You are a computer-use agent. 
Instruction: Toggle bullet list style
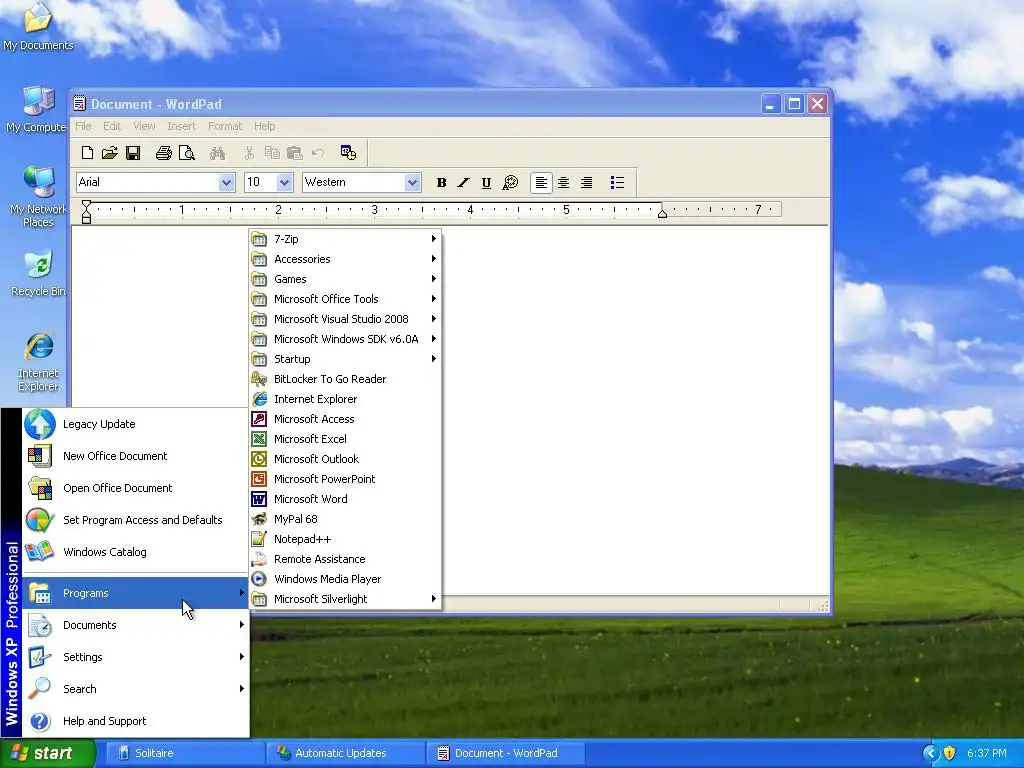coord(617,183)
